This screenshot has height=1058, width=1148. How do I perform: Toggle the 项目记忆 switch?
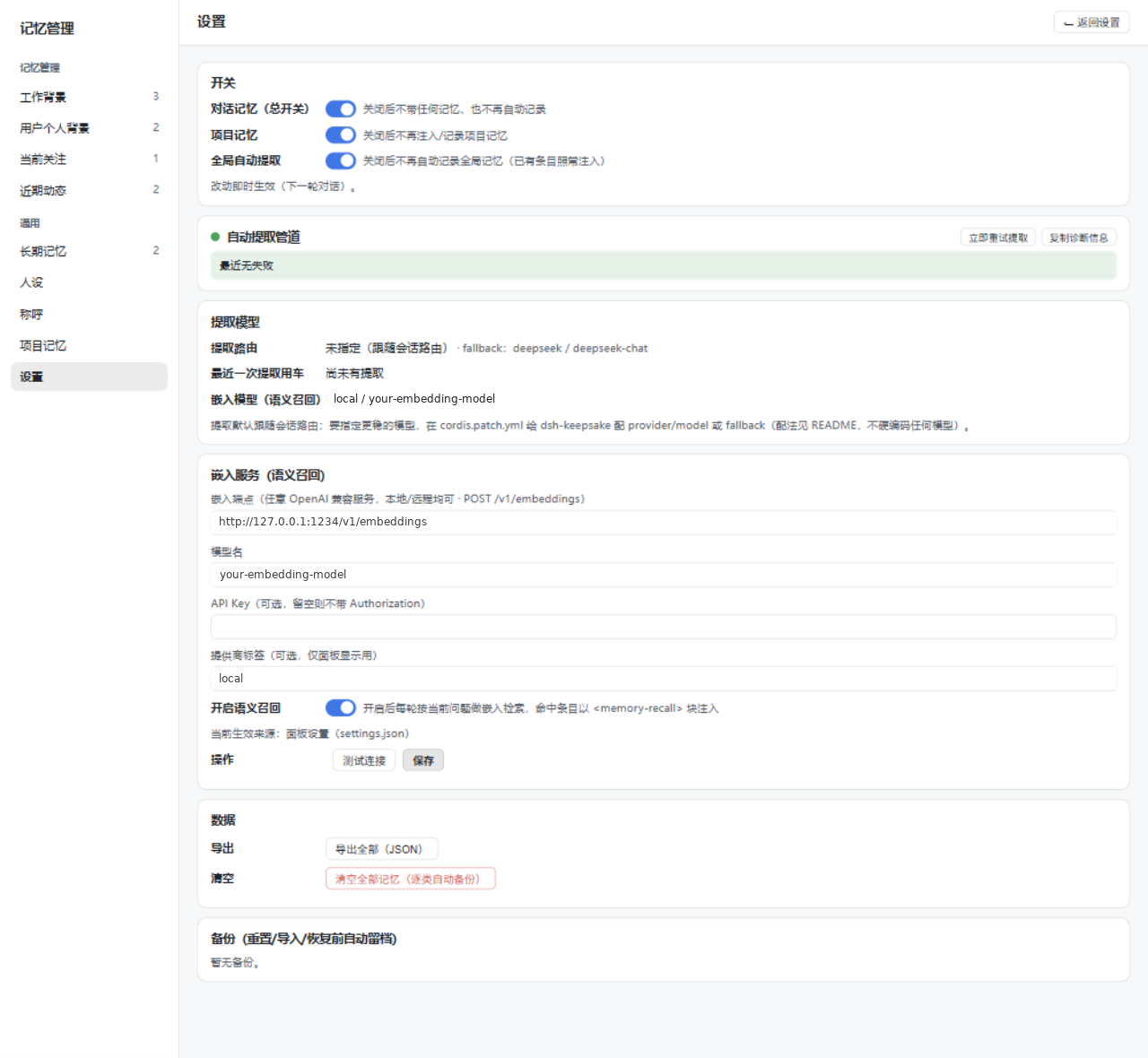tap(341, 134)
